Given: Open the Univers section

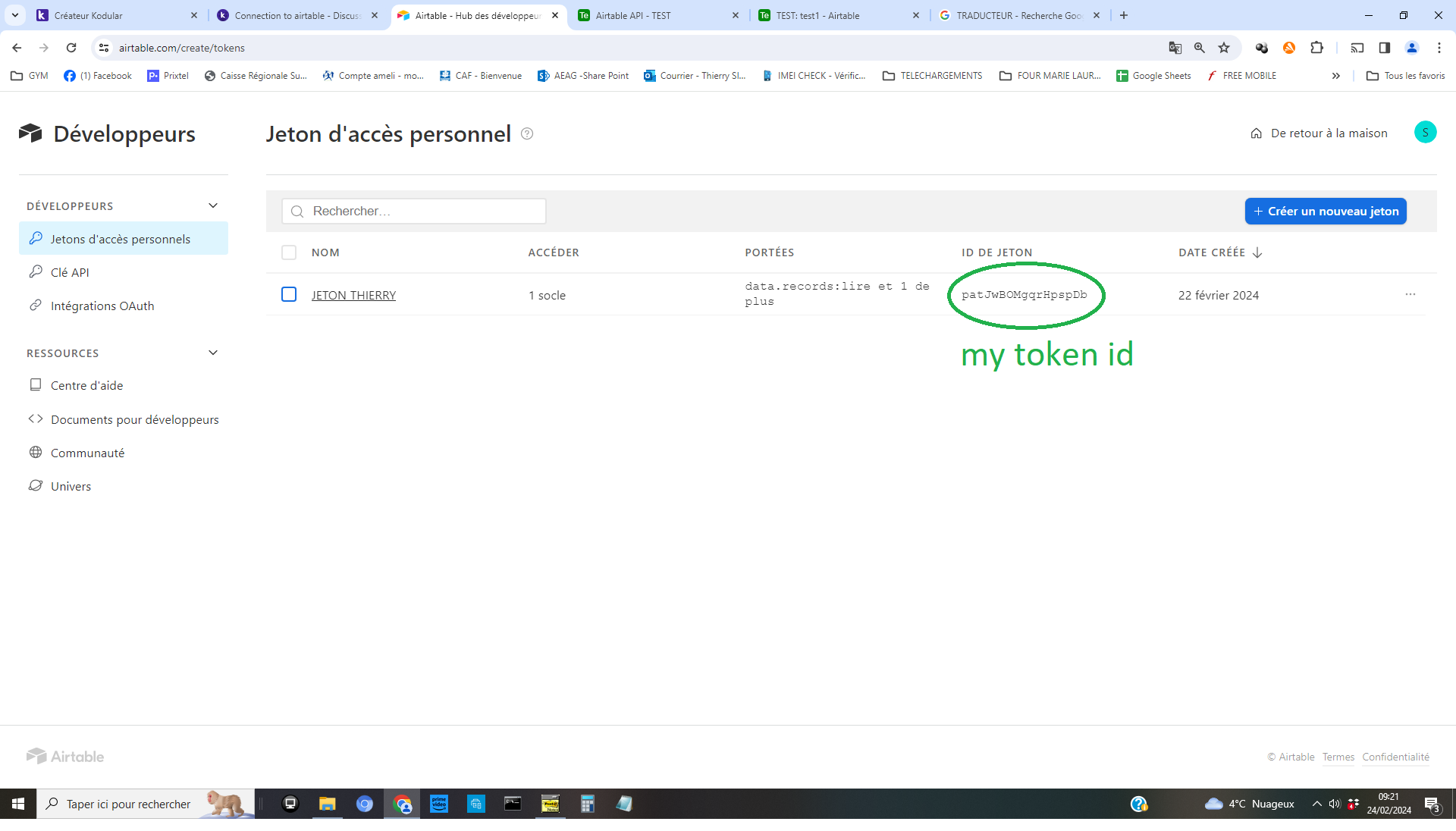Looking at the screenshot, I should click(x=71, y=486).
